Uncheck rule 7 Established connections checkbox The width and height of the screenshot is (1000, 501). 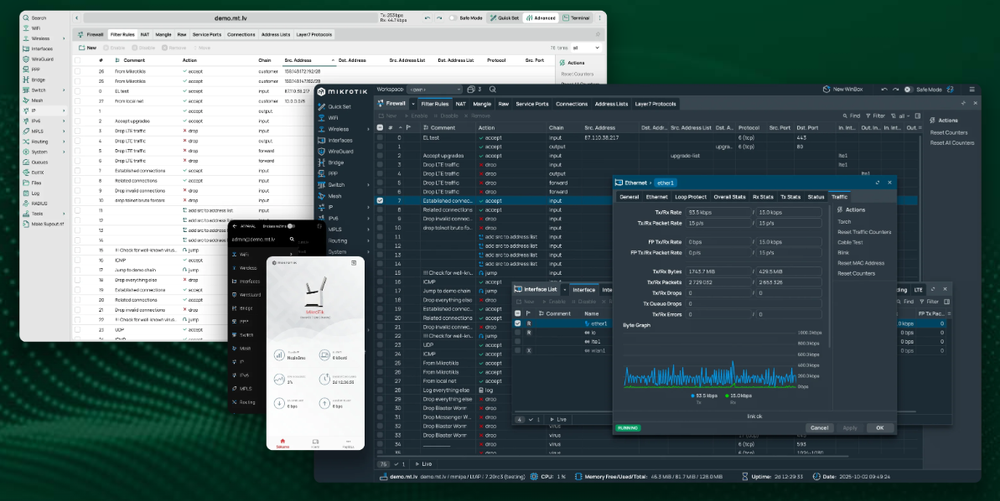[x=380, y=200]
